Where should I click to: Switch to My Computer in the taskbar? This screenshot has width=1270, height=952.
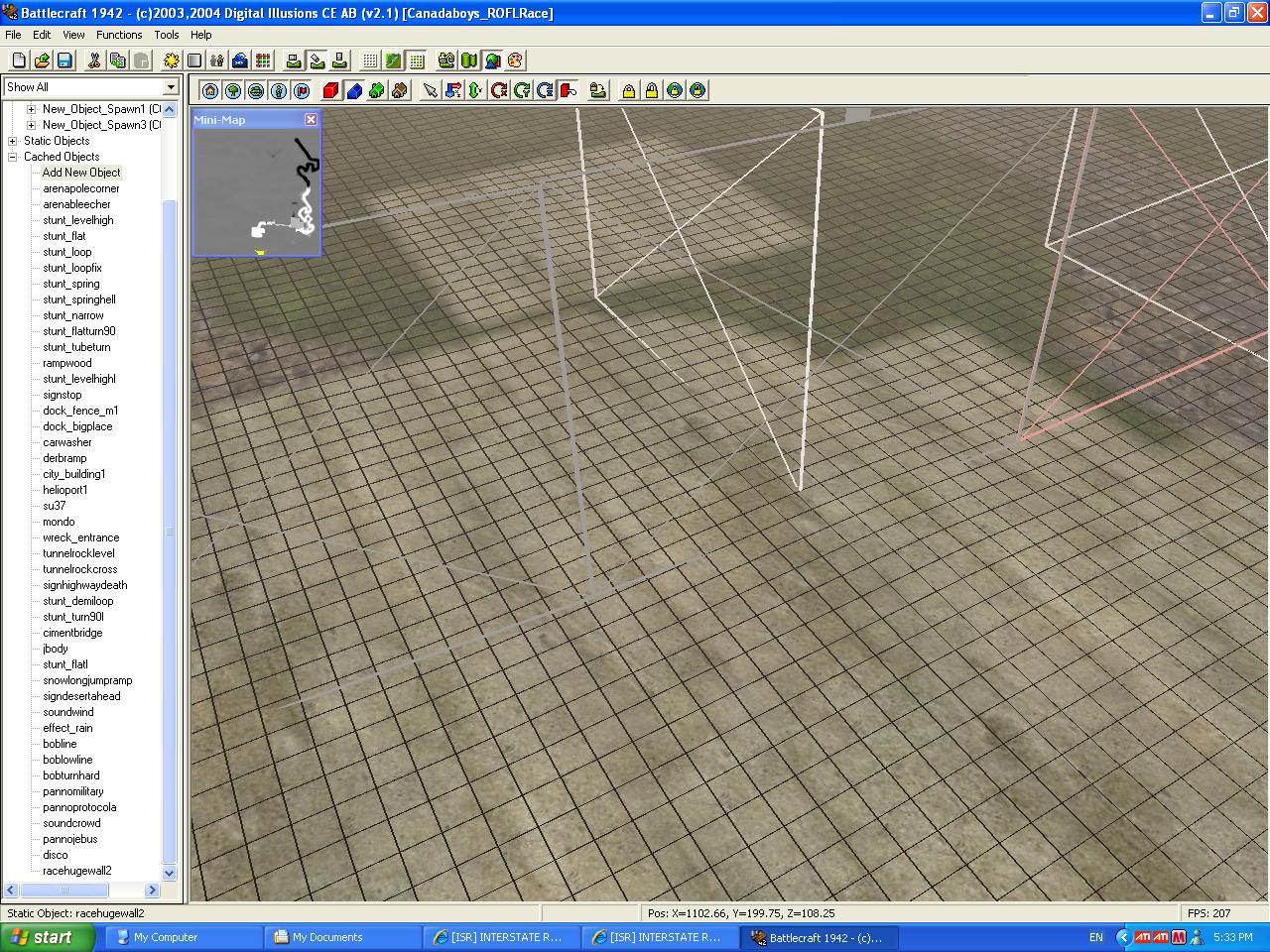coord(183,937)
